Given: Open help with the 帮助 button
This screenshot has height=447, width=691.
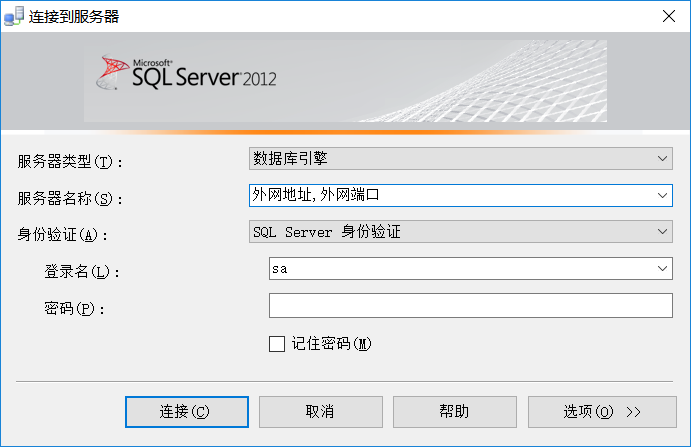Looking at the screenshot, I should 454,411.
